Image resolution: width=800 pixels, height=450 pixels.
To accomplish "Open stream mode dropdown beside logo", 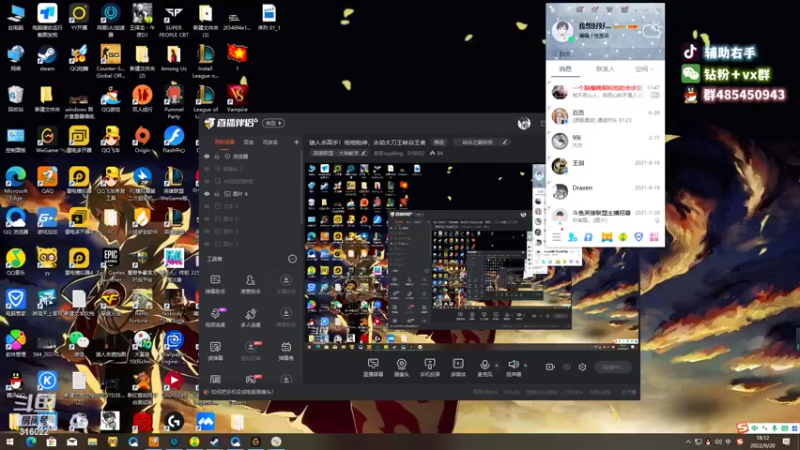I will [273, 123].
